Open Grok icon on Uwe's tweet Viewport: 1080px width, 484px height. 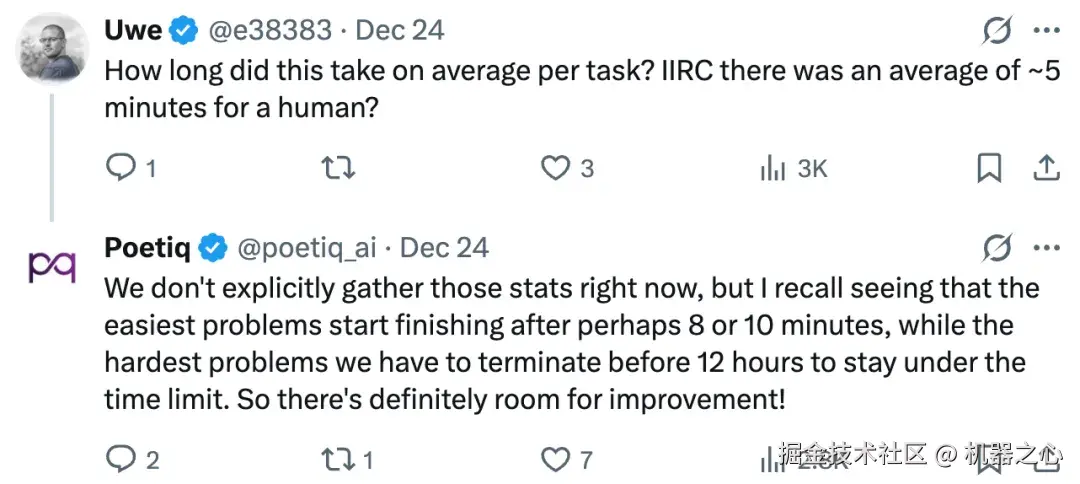pyautogui.click(x=997, y=32)
